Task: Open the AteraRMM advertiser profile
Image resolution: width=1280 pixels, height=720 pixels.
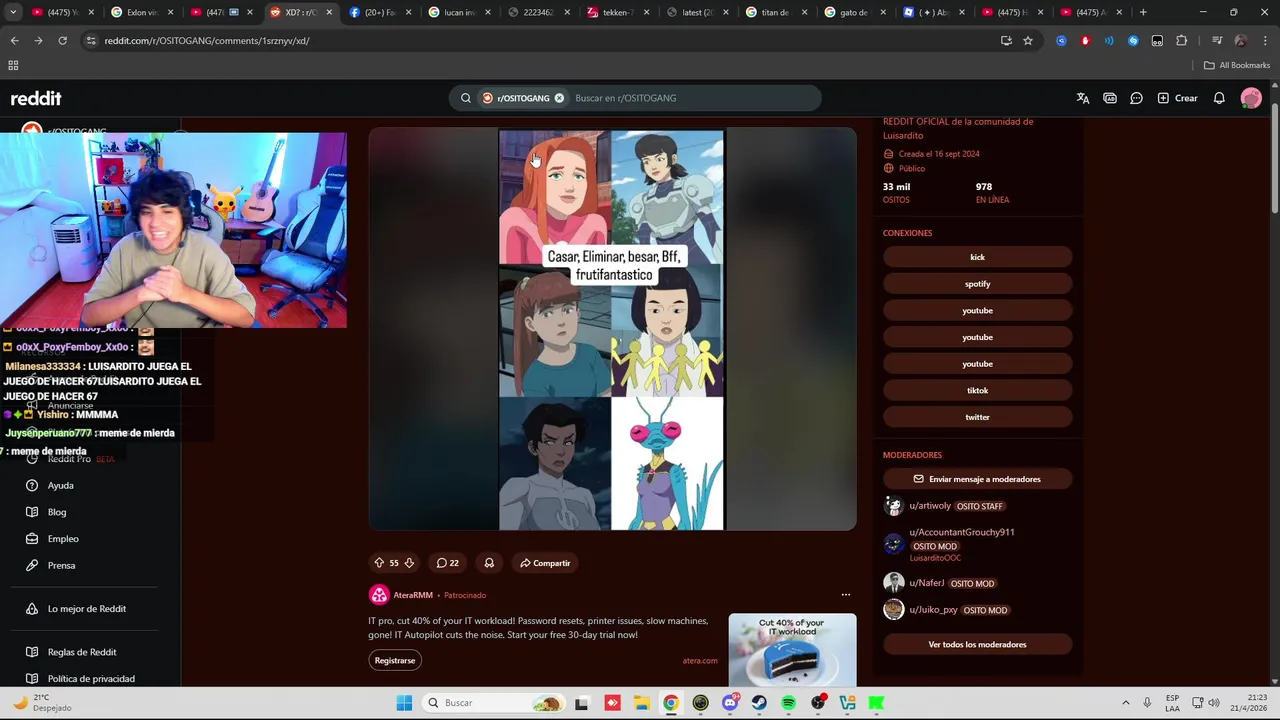Action: (413, 595)
